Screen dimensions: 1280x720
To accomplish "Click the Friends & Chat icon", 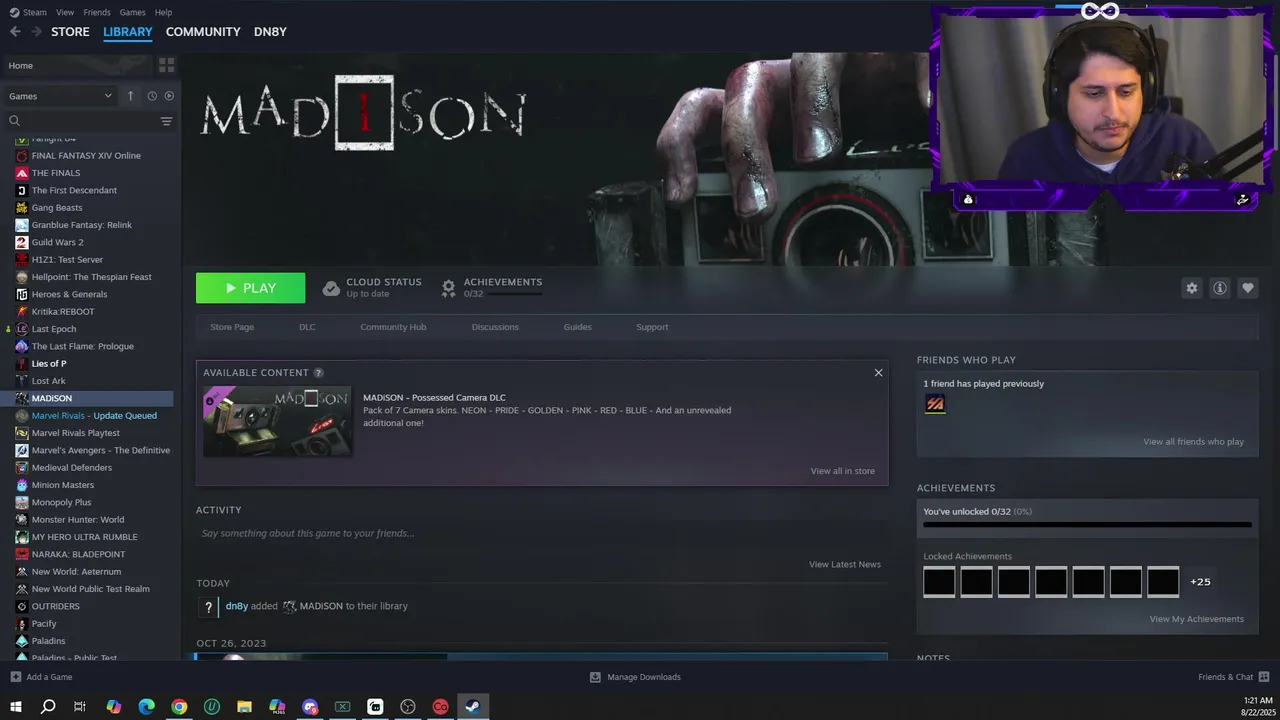I will [x=1264, y=677].
